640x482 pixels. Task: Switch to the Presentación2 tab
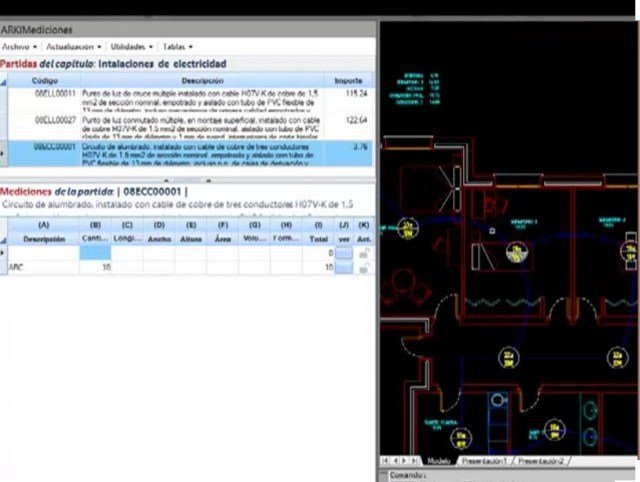click(541, 461)
